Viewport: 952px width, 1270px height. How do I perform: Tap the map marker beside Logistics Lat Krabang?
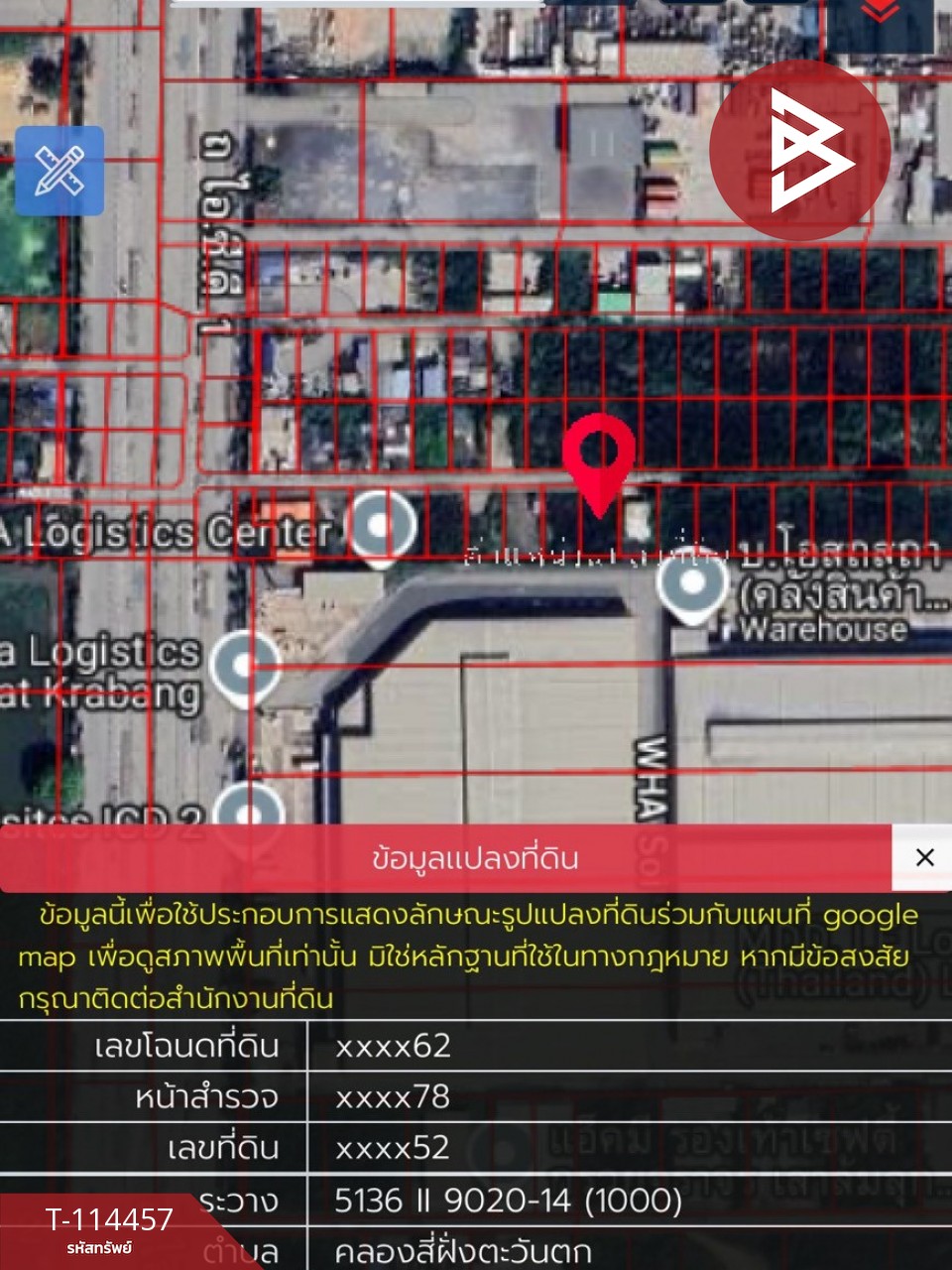pos(244,667)
